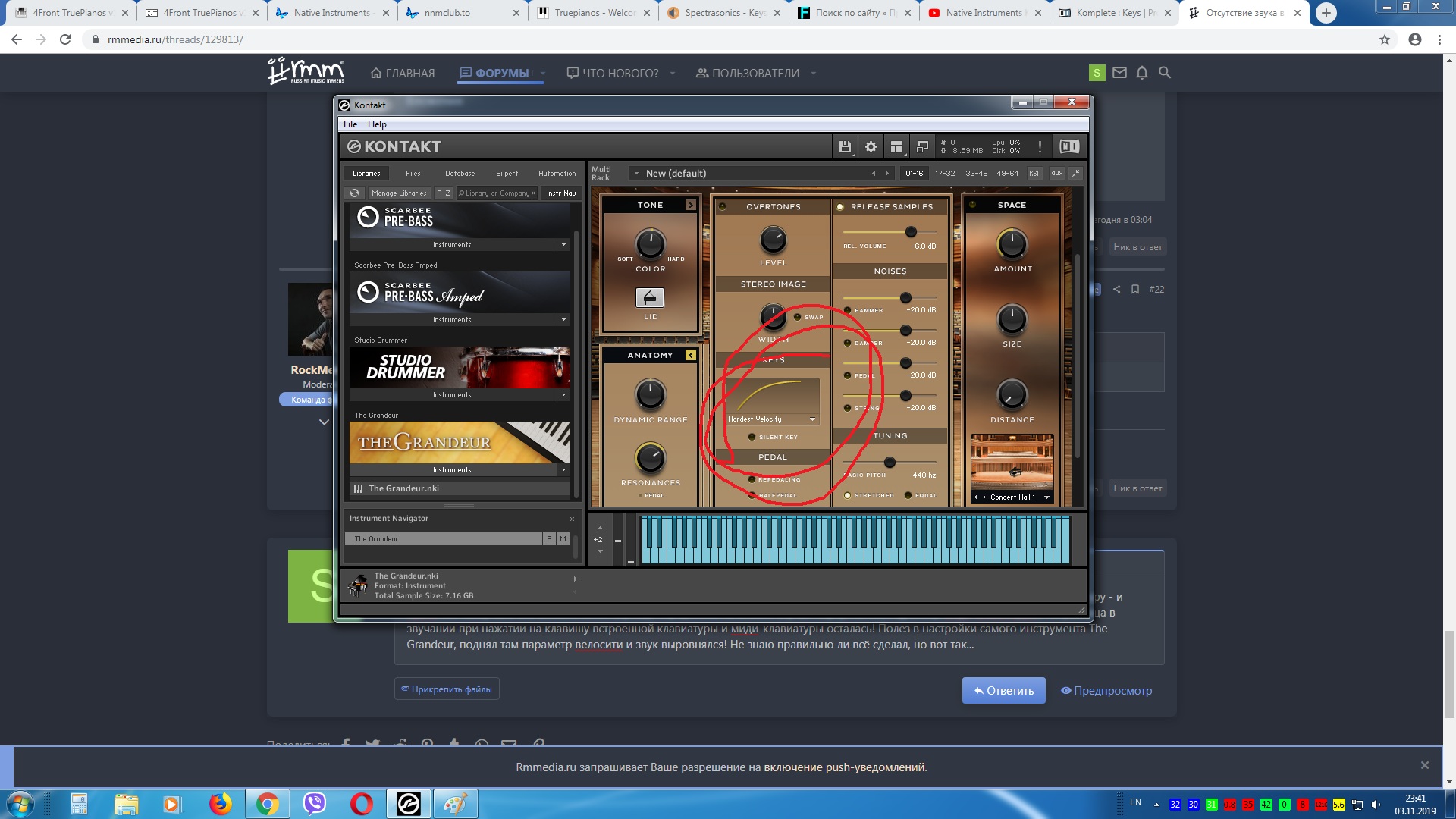
Task: Click the rack minimize arrows icon
Action: tap(1075, 174)
